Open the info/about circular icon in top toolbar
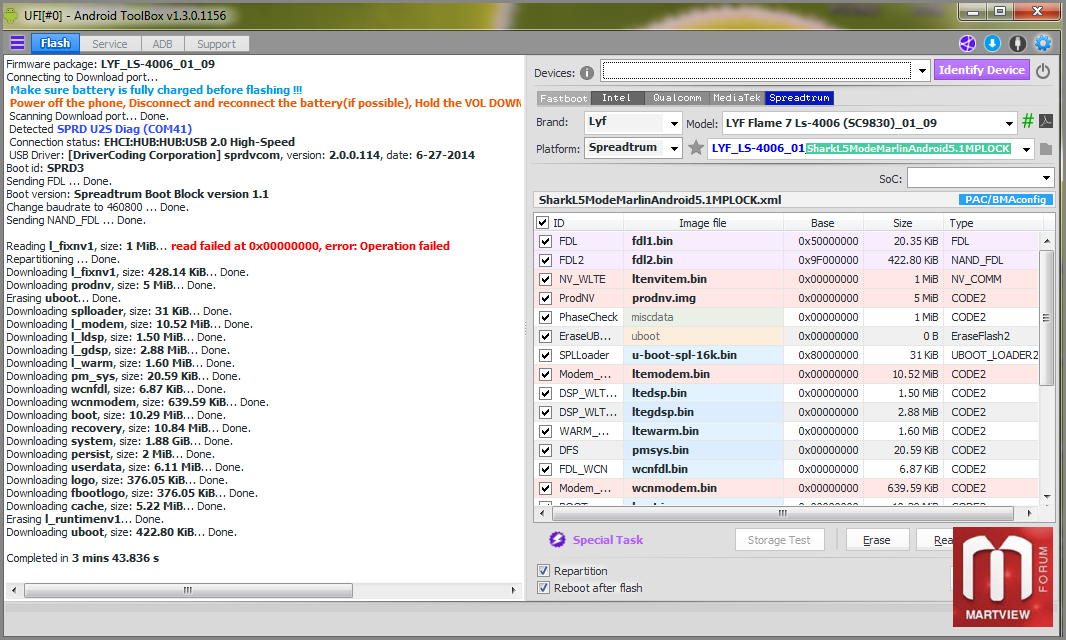 tap(1017, 44)
